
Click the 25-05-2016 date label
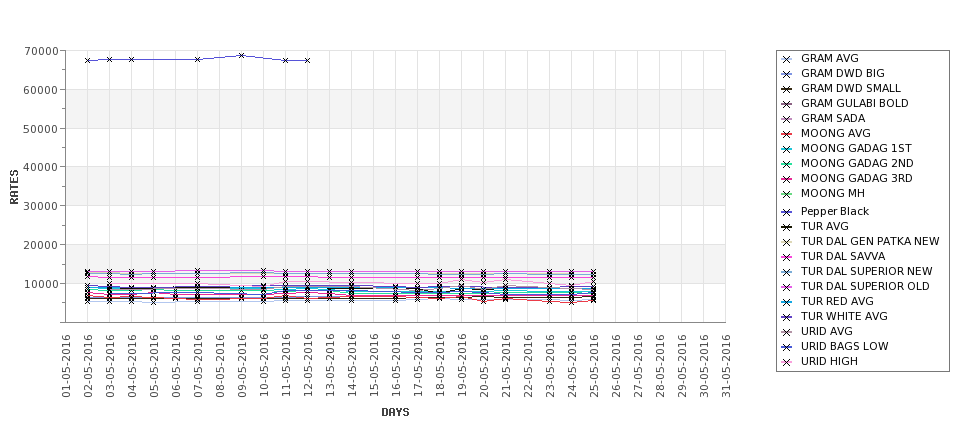click(594, 366)
